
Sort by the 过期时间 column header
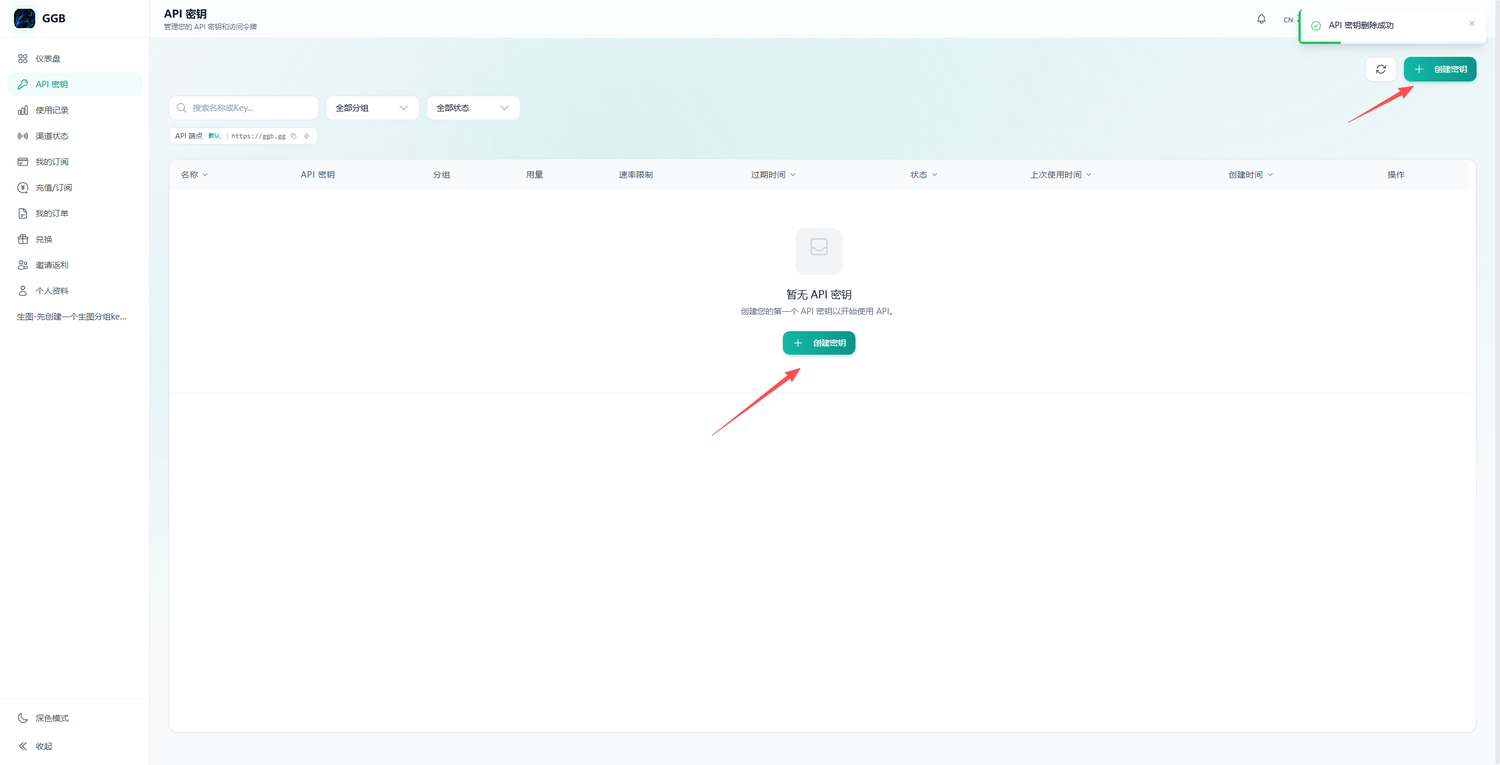773,175
